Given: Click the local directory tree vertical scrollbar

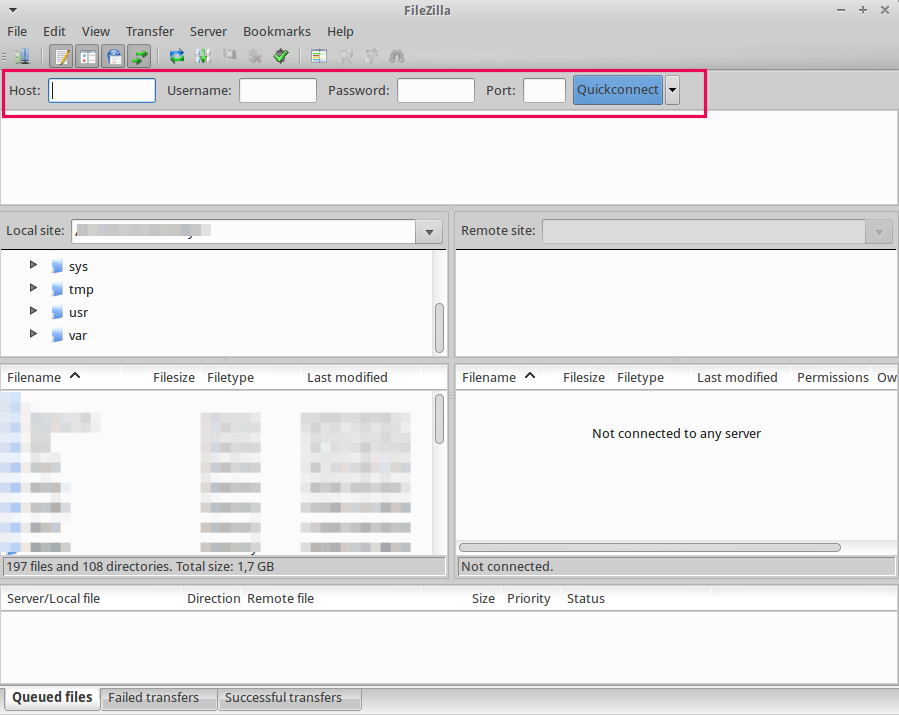Looking at the screenshot, I should coord(440,327).
